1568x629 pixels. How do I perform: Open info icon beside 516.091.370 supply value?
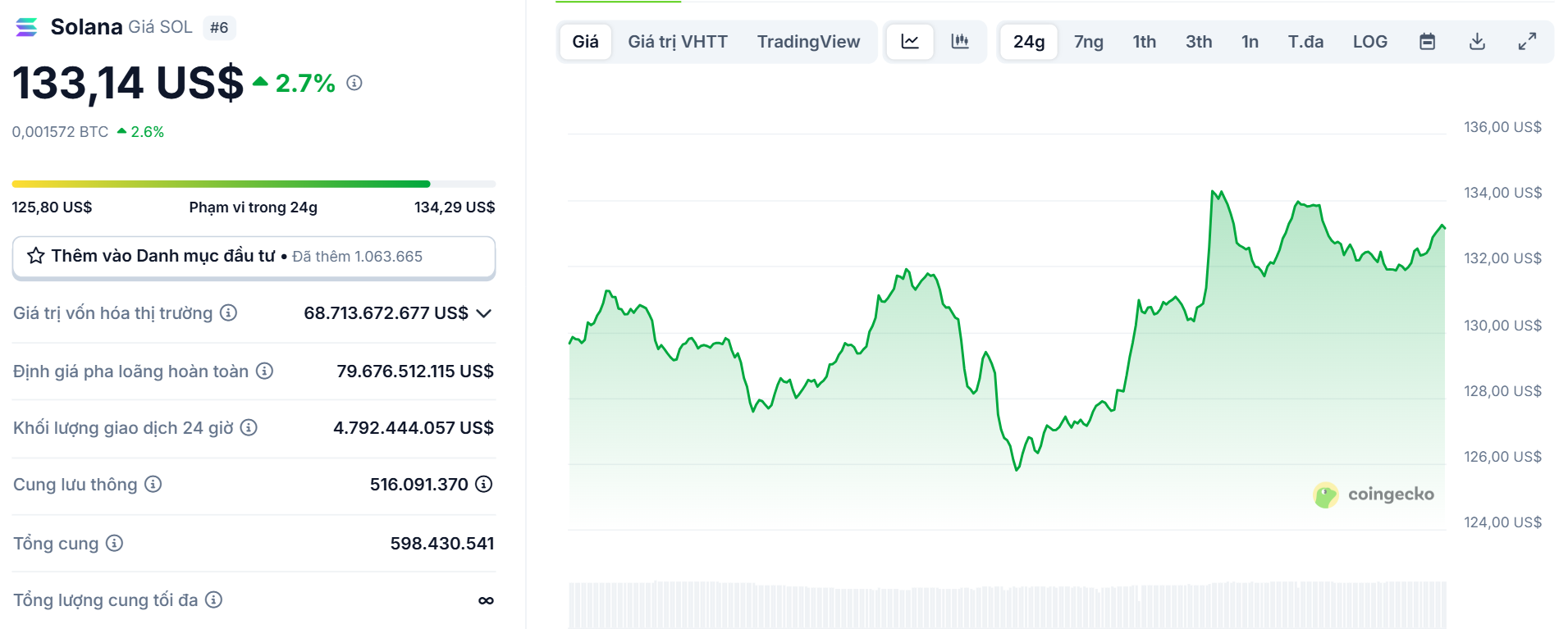484,484
